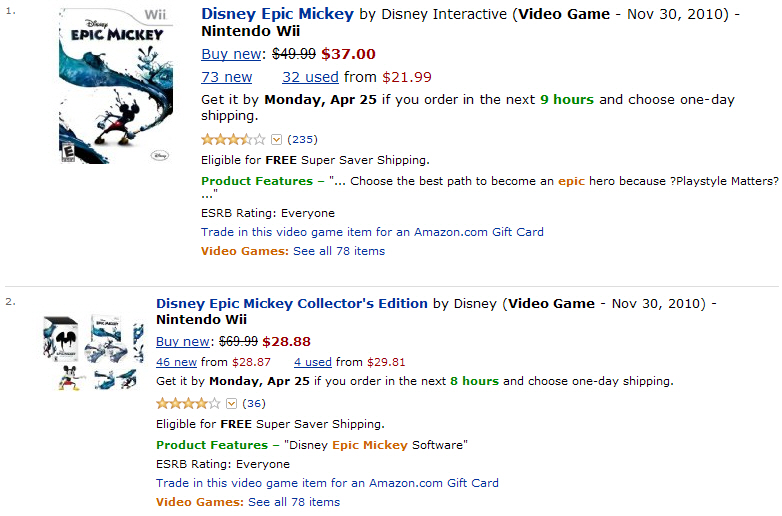Open the 235 customer reviews count
This screenshot has width=782, height=516.
pyautogui.click(x=302, y=140)
